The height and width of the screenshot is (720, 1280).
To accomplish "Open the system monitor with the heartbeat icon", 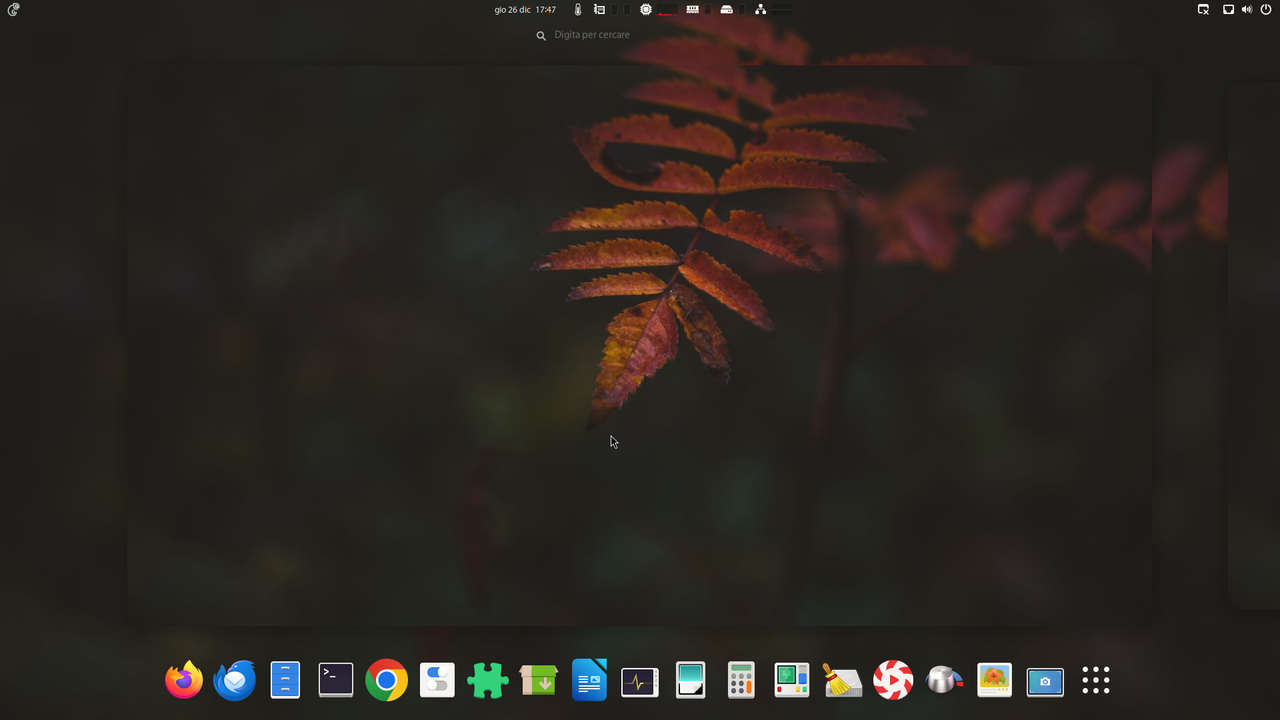I will [639, 680].
